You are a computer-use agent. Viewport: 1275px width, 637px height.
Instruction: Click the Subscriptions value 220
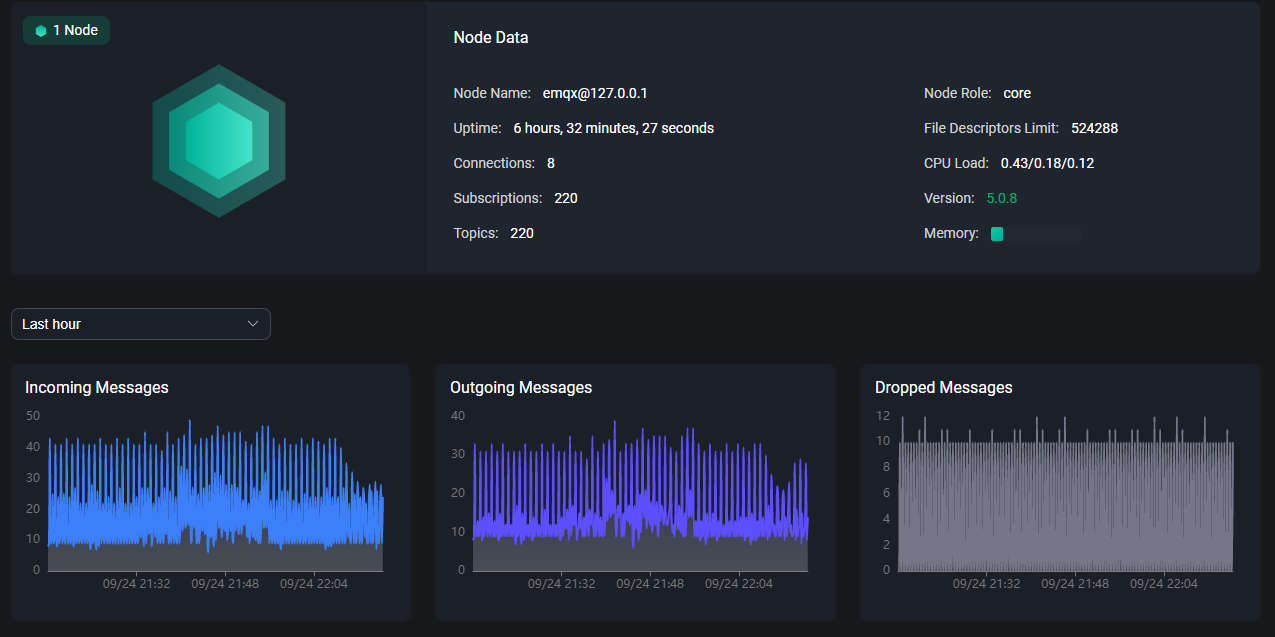click(x=566, y=198)
